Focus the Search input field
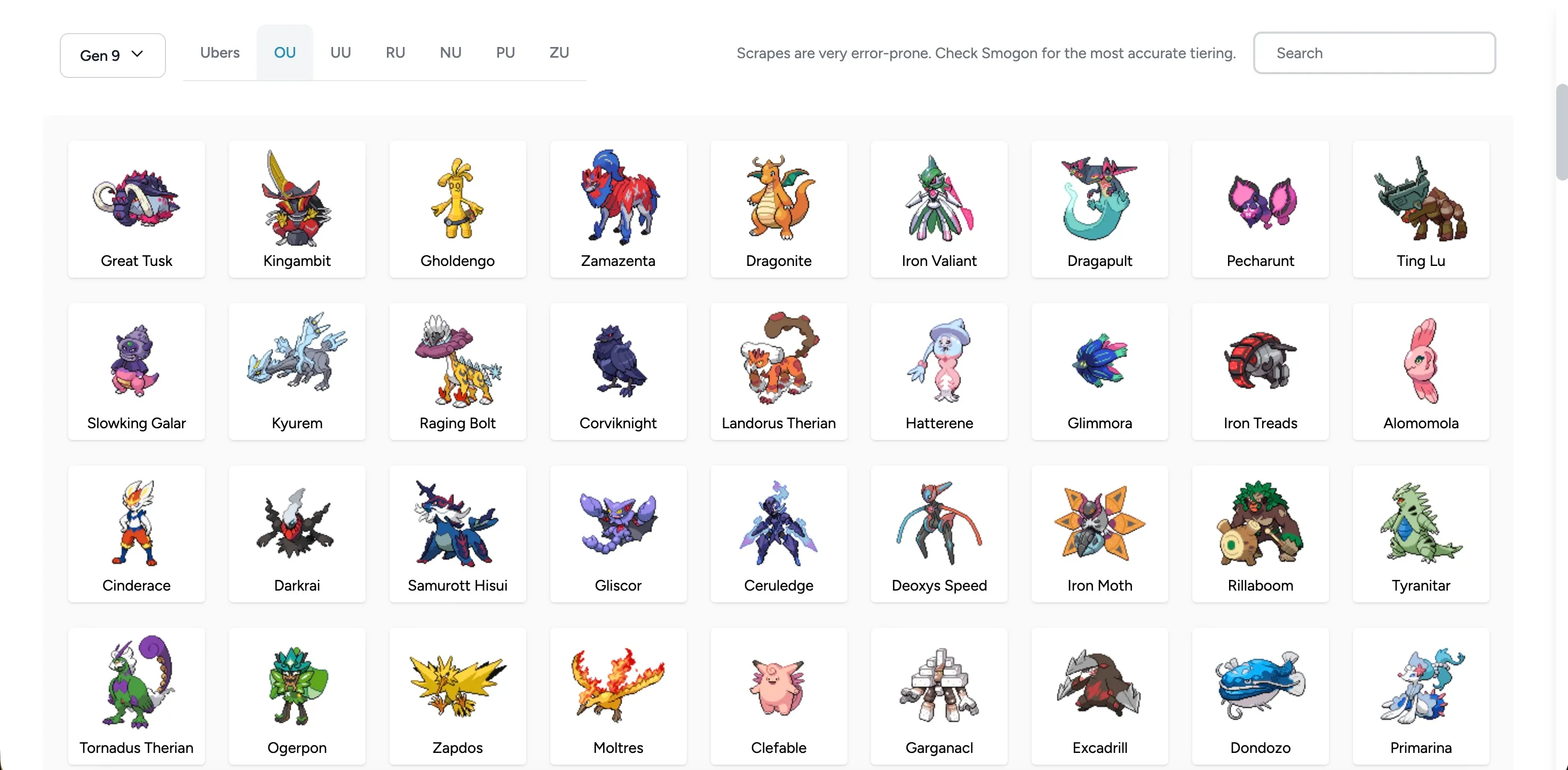Viewport: 1568px width, 770px height. coord(1374,53)
